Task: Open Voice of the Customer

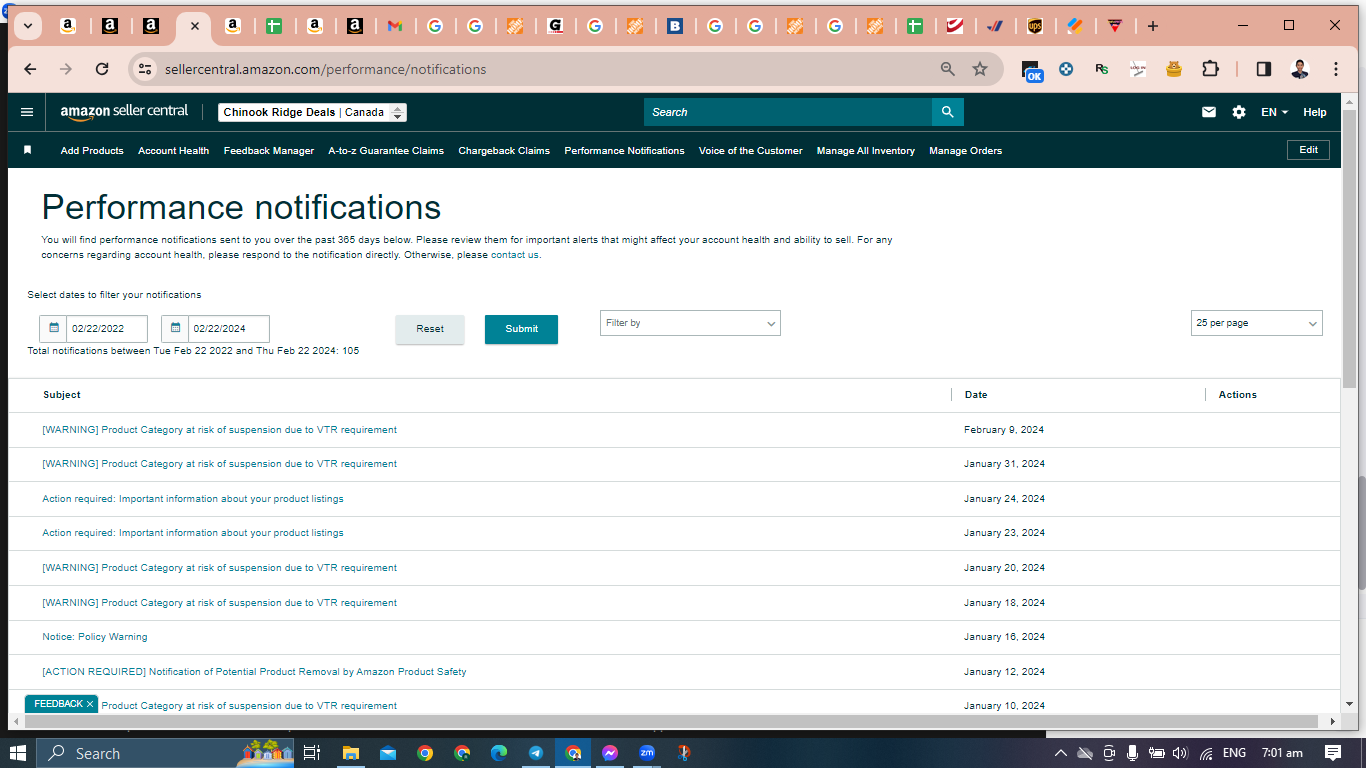Action: [x=750, y=151]
